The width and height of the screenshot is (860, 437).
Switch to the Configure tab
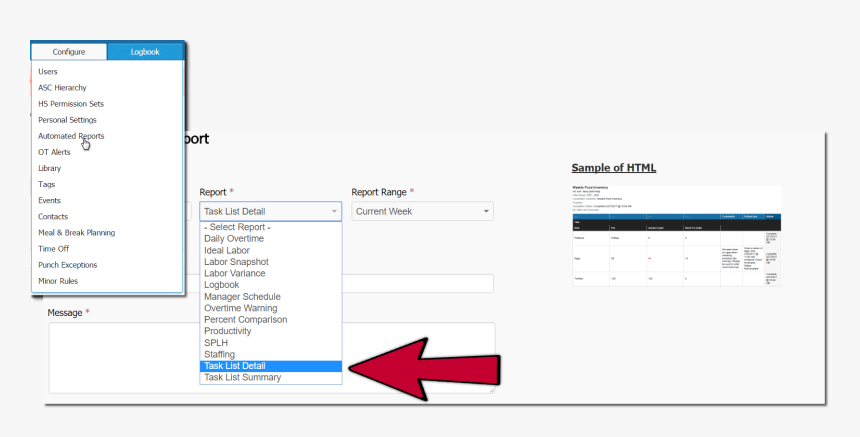(x=69, y=52)
